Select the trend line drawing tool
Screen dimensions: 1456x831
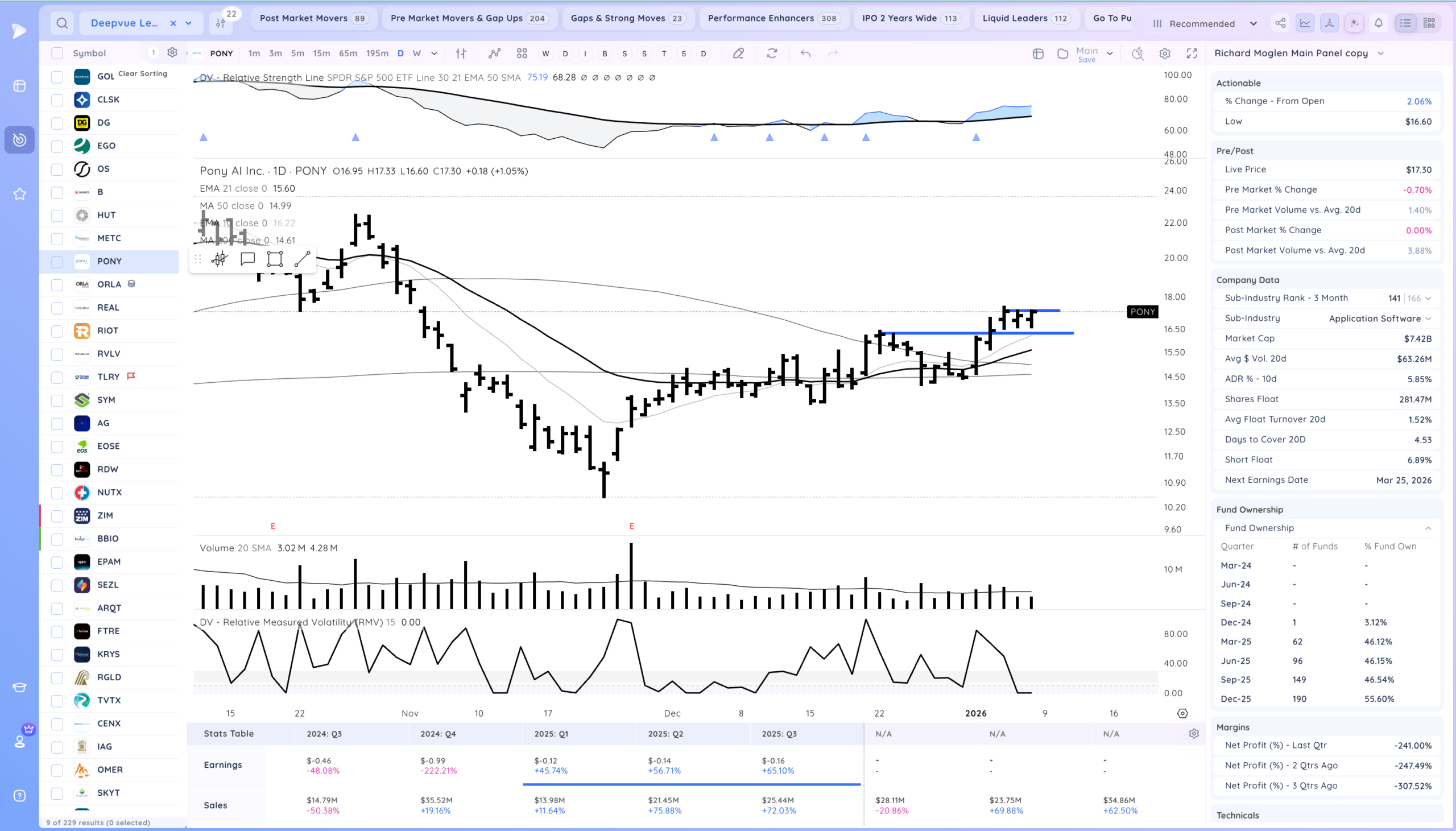[x=302, y=259]
